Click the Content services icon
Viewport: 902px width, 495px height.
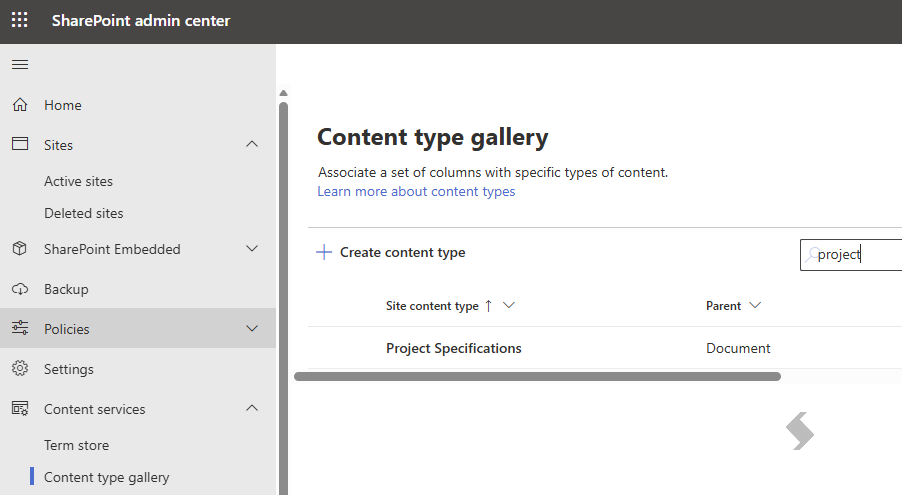(20, 409)
